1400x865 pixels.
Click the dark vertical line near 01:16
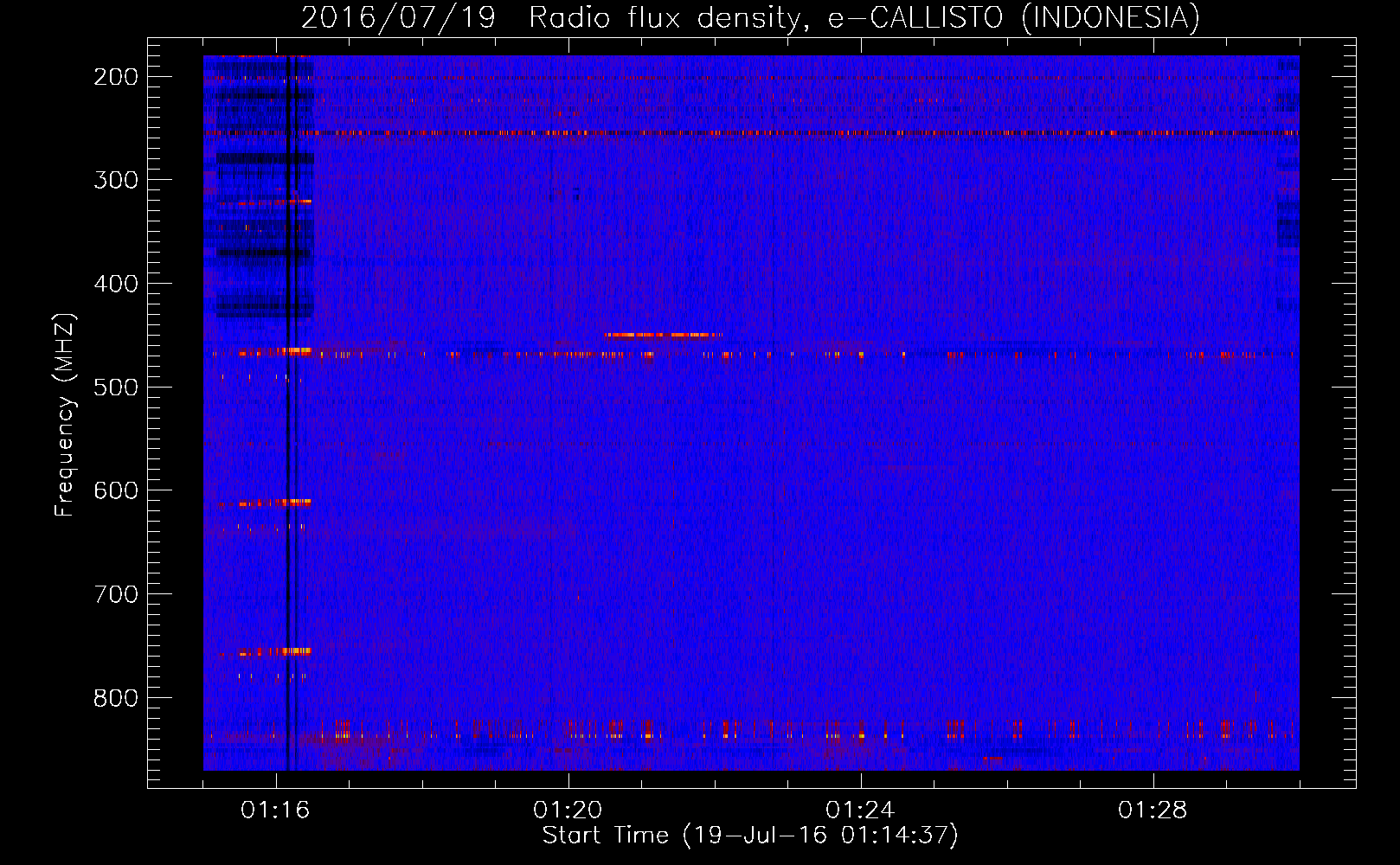pos(287,413)
